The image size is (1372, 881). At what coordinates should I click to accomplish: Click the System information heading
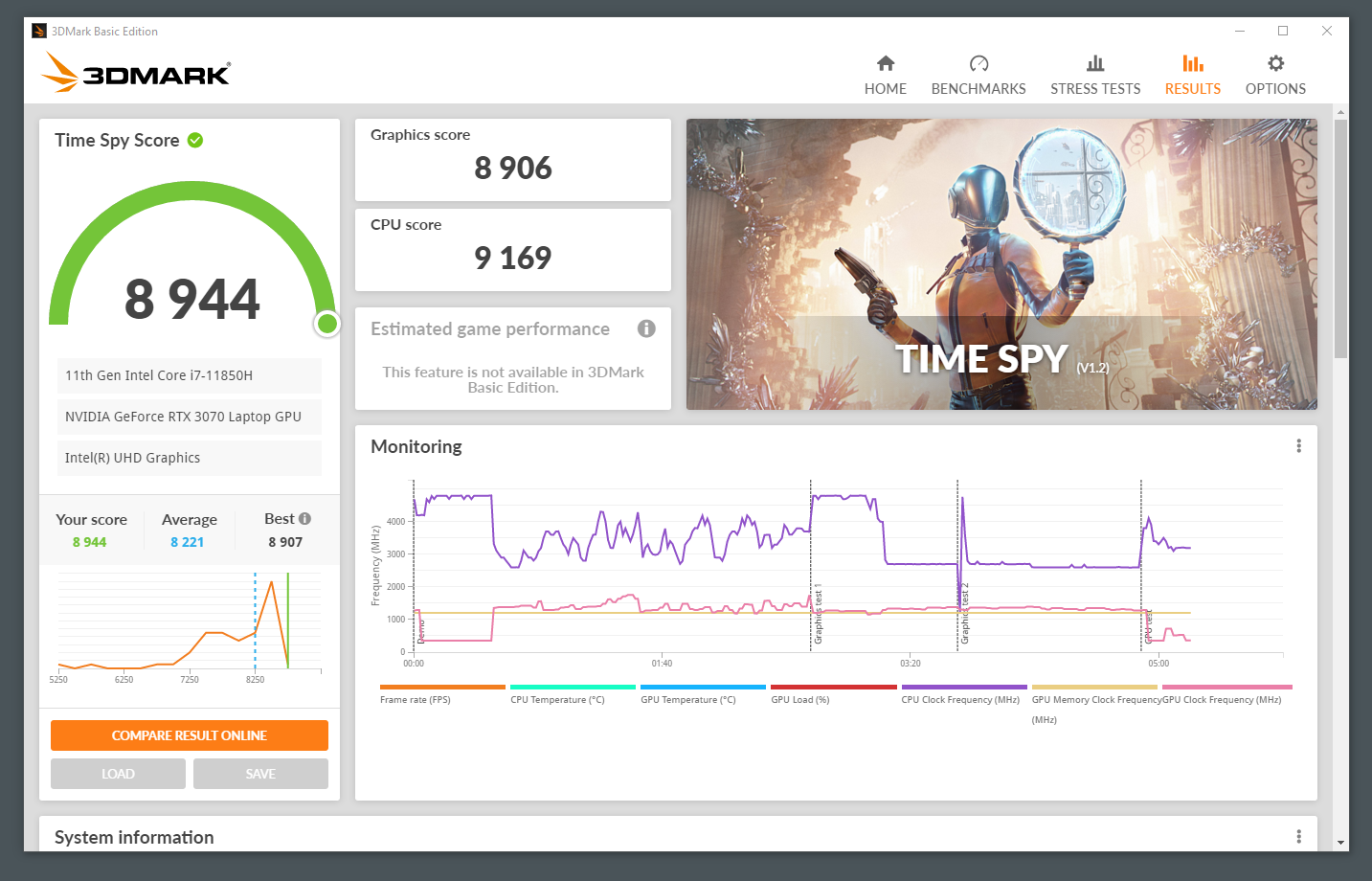[134, 837]
